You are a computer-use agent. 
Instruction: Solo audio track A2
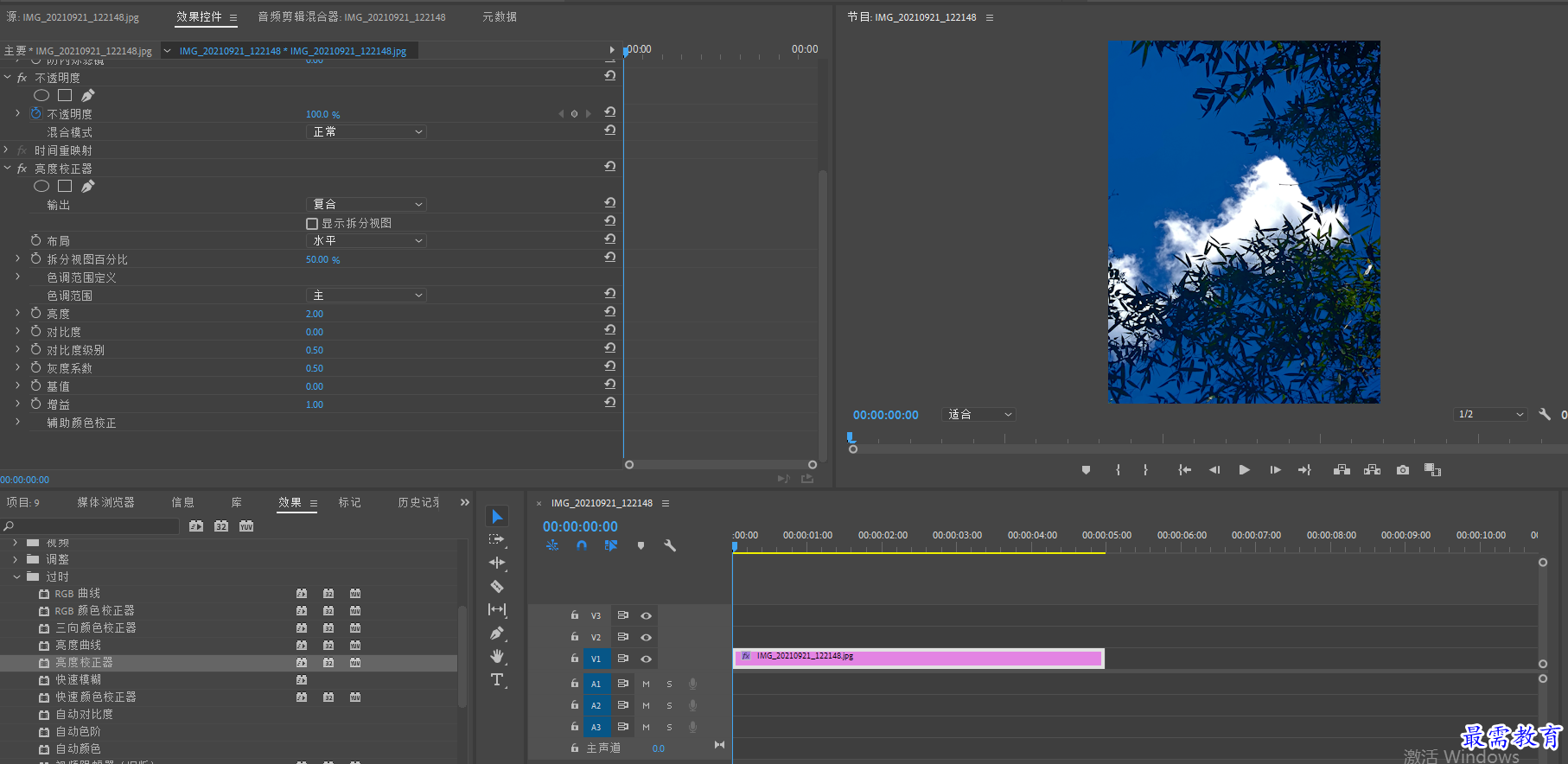tap(669, 705)
